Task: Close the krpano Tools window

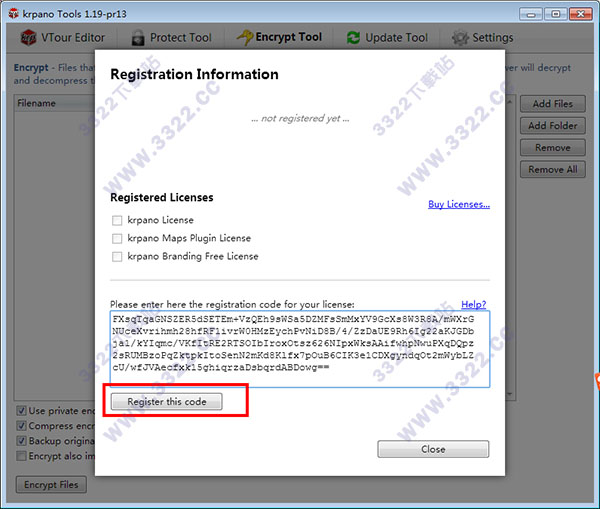Action: [x=580, y=14]
